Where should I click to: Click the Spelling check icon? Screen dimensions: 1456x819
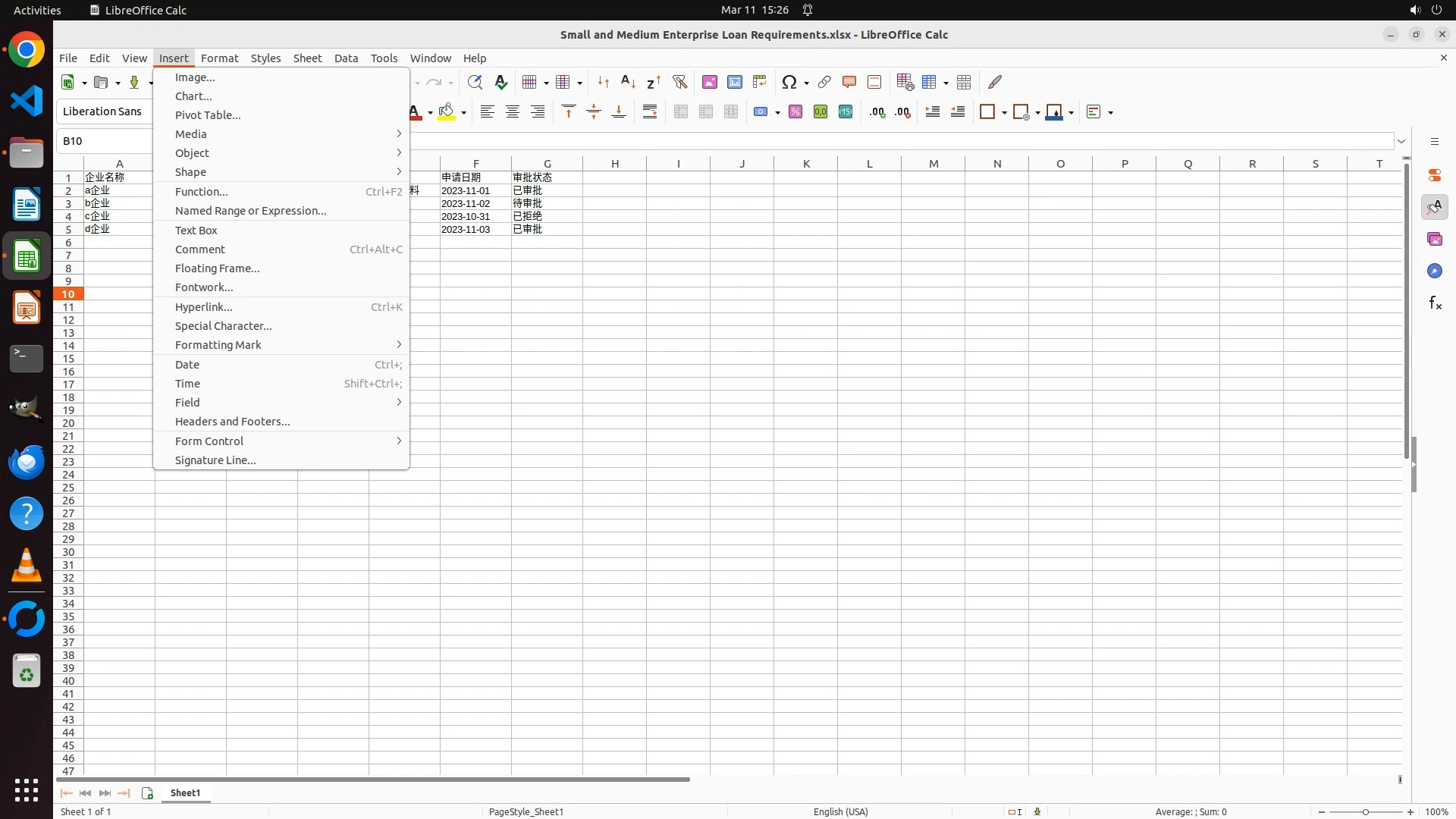pos(500,82)
